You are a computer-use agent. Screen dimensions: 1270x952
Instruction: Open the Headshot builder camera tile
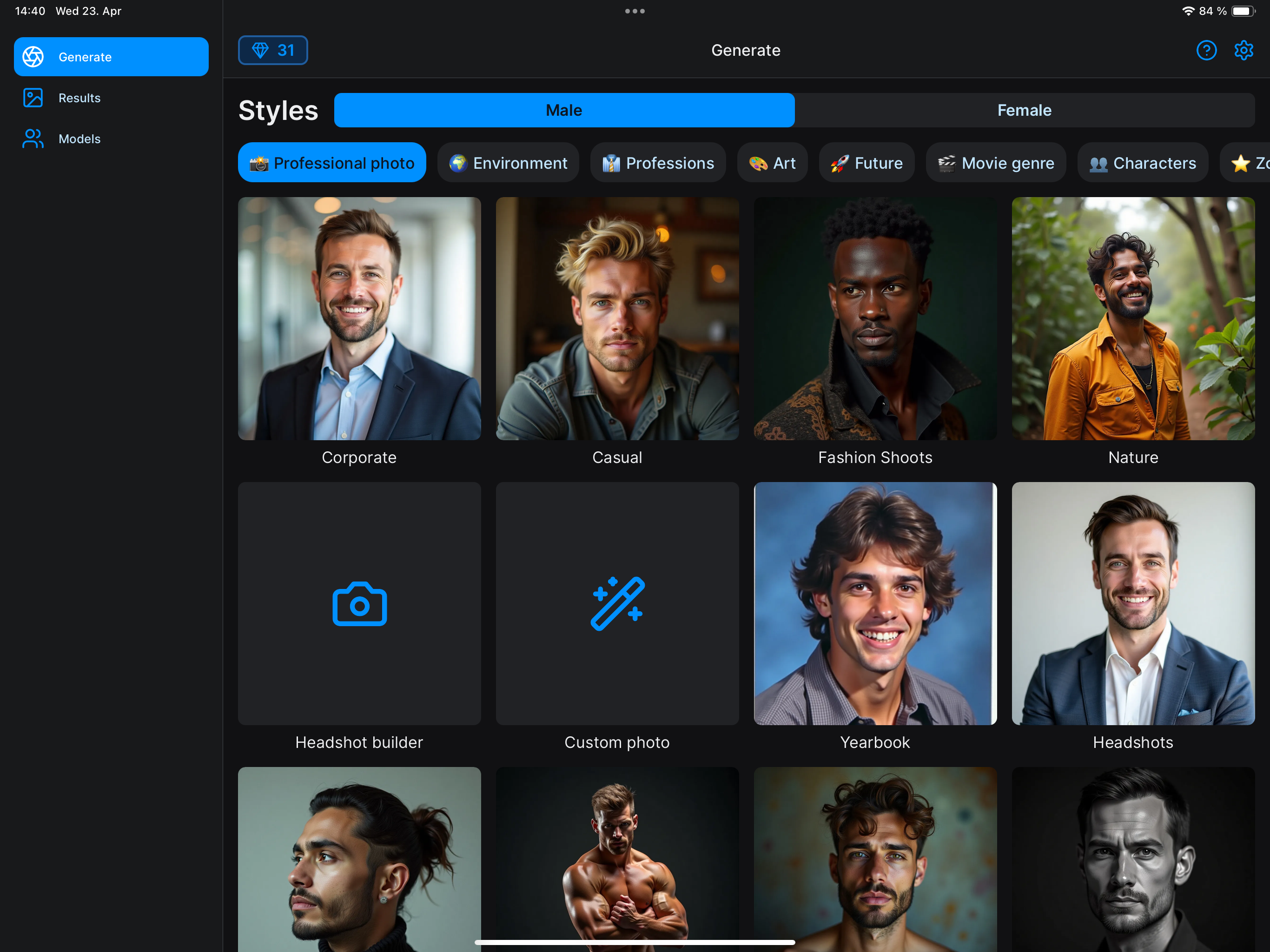click(x=359, y=603)
